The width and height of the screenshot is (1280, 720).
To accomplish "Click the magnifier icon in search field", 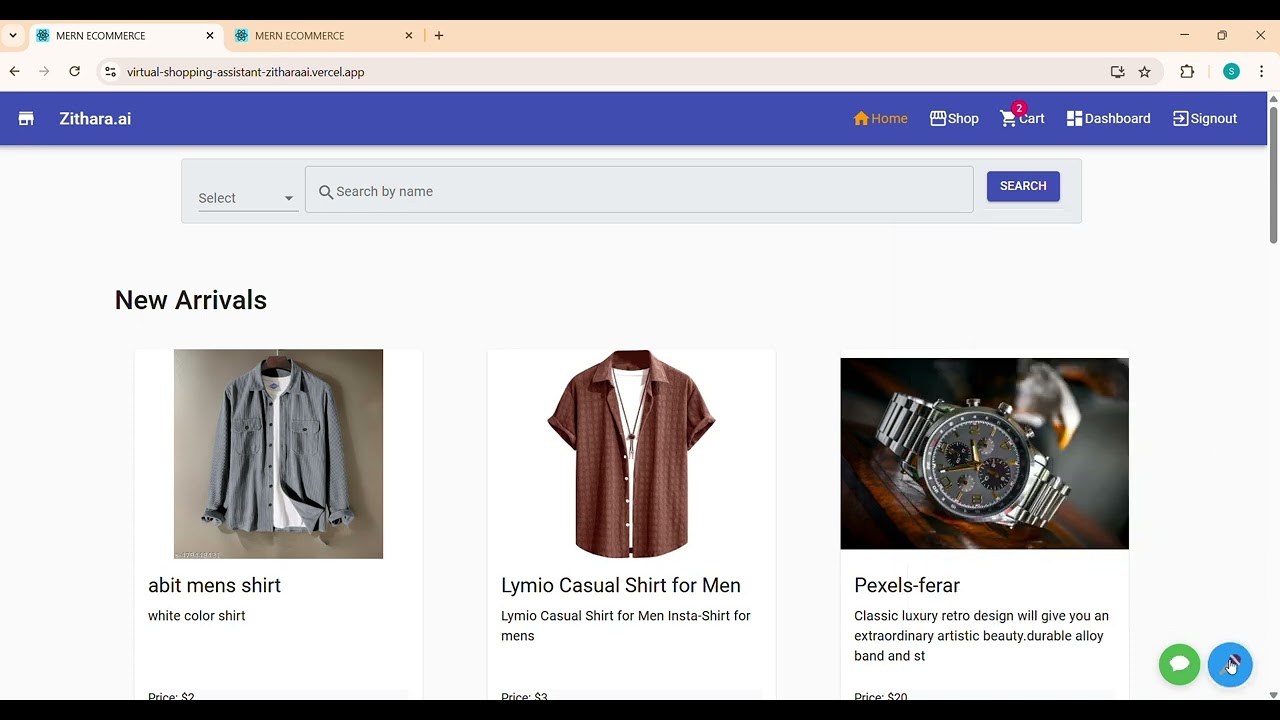I will [326, 192].
